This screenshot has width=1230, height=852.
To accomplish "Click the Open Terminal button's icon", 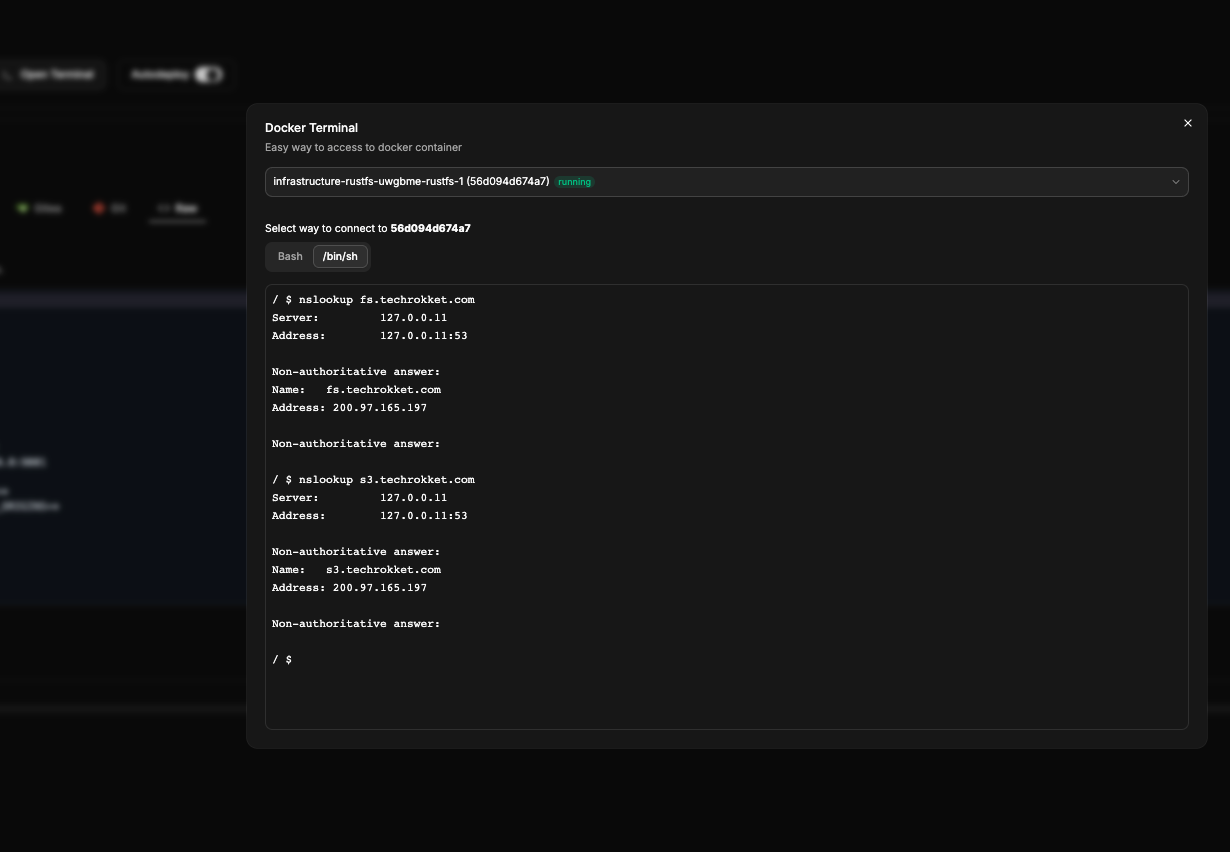I will [7, 75].
